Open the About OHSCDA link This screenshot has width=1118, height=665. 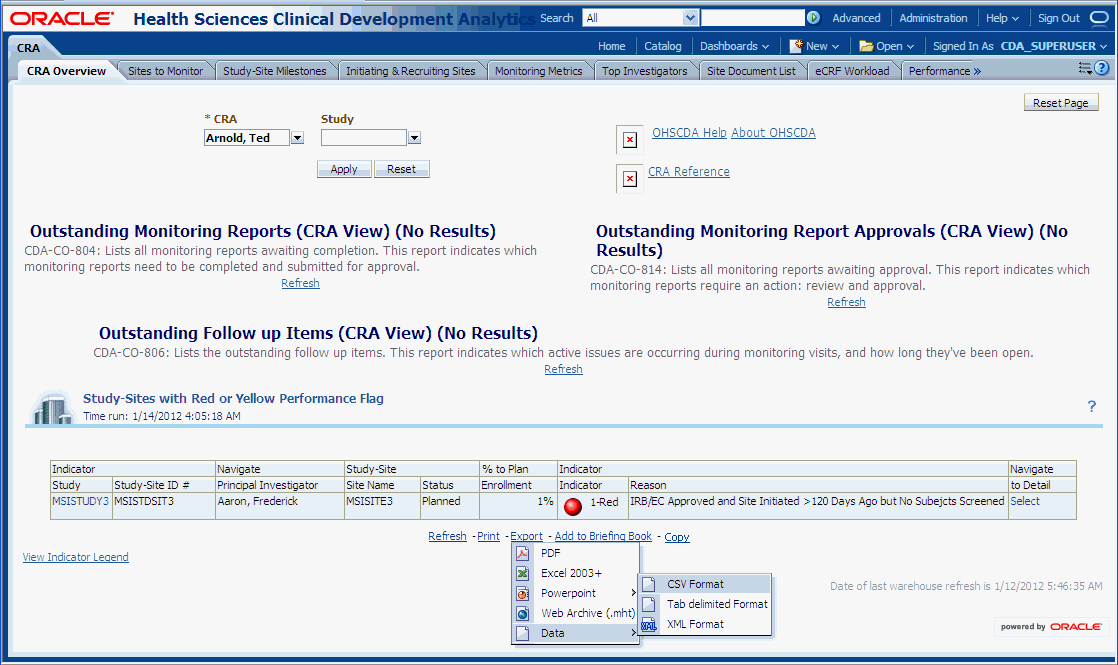773,133
